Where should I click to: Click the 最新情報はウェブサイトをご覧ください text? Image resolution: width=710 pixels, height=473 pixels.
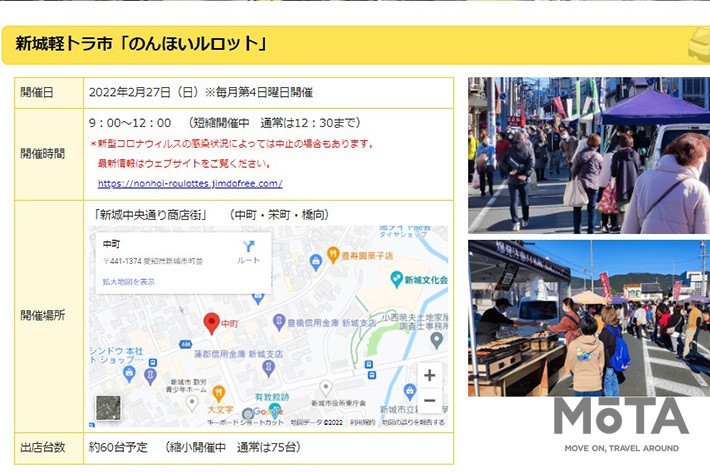pos(185,163)
